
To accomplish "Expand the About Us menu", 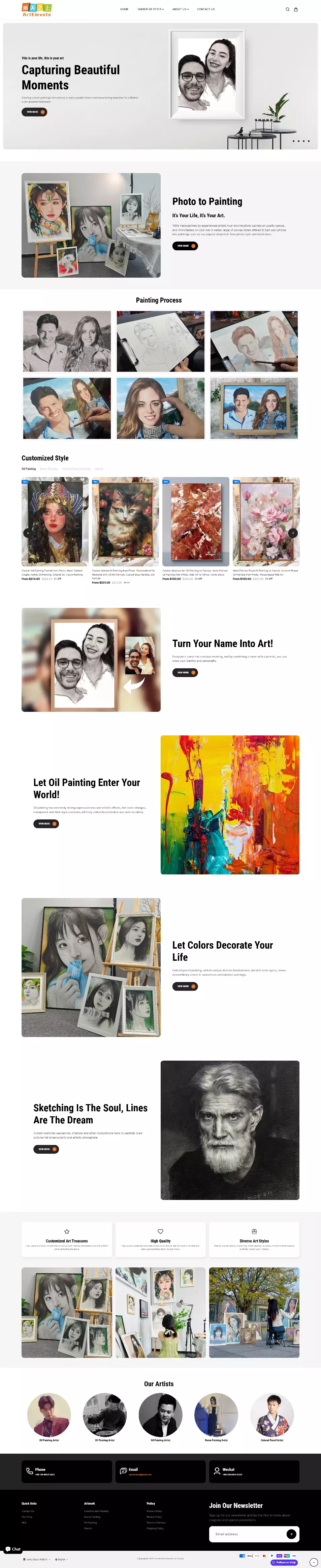I will click(x=181, y=10).
